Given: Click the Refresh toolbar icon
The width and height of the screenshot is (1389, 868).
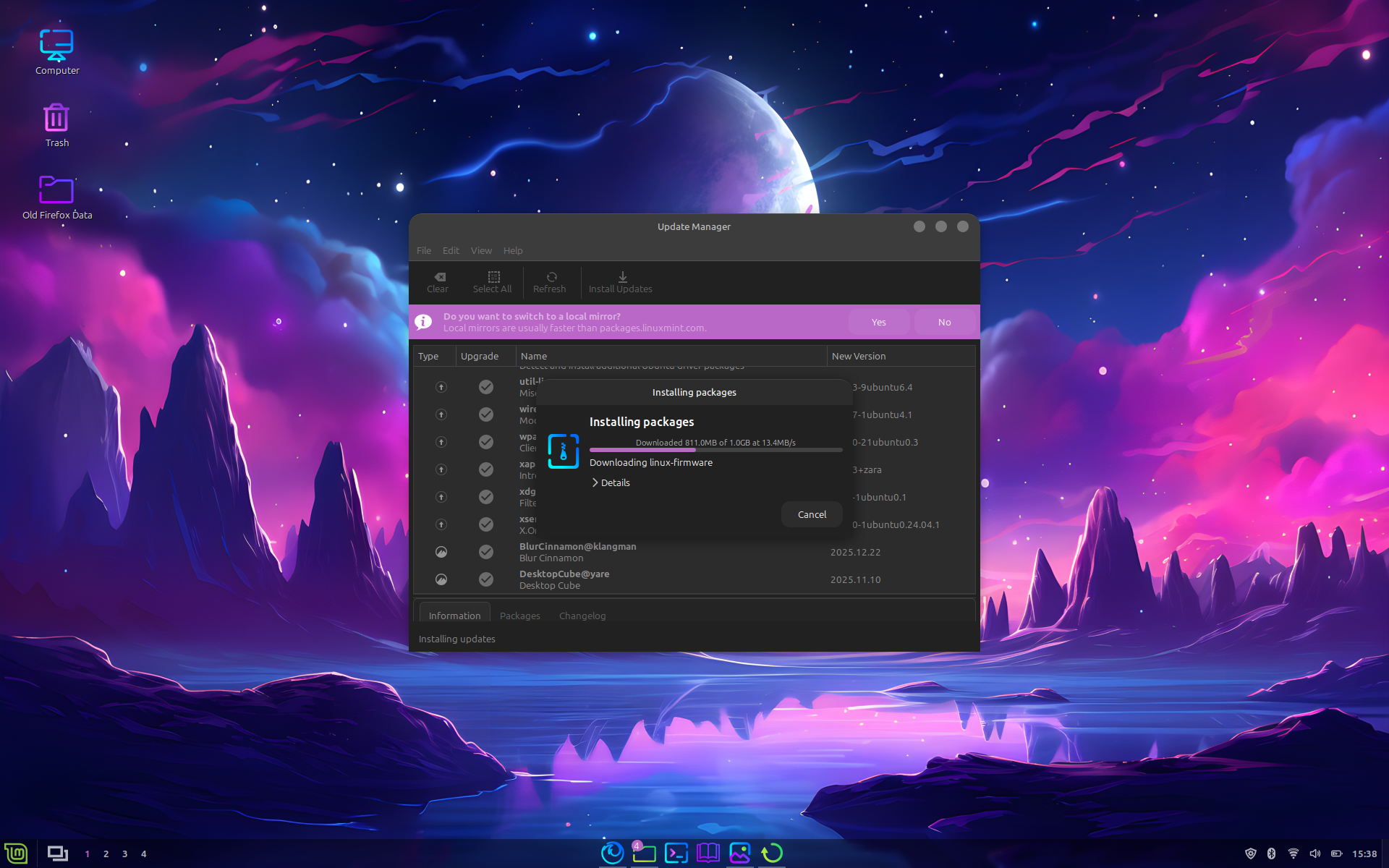Looking at the screenshot, I should coord(551,277).
